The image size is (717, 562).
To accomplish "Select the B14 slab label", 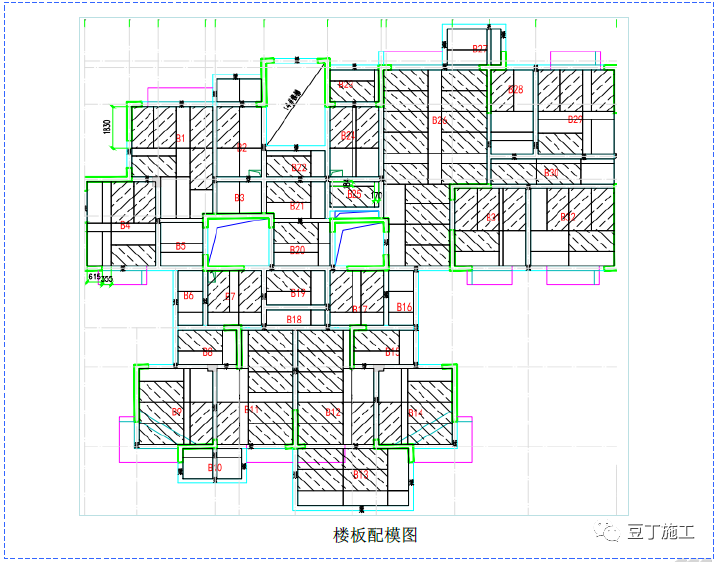I will pyautogui.click(x=415, y=412).
